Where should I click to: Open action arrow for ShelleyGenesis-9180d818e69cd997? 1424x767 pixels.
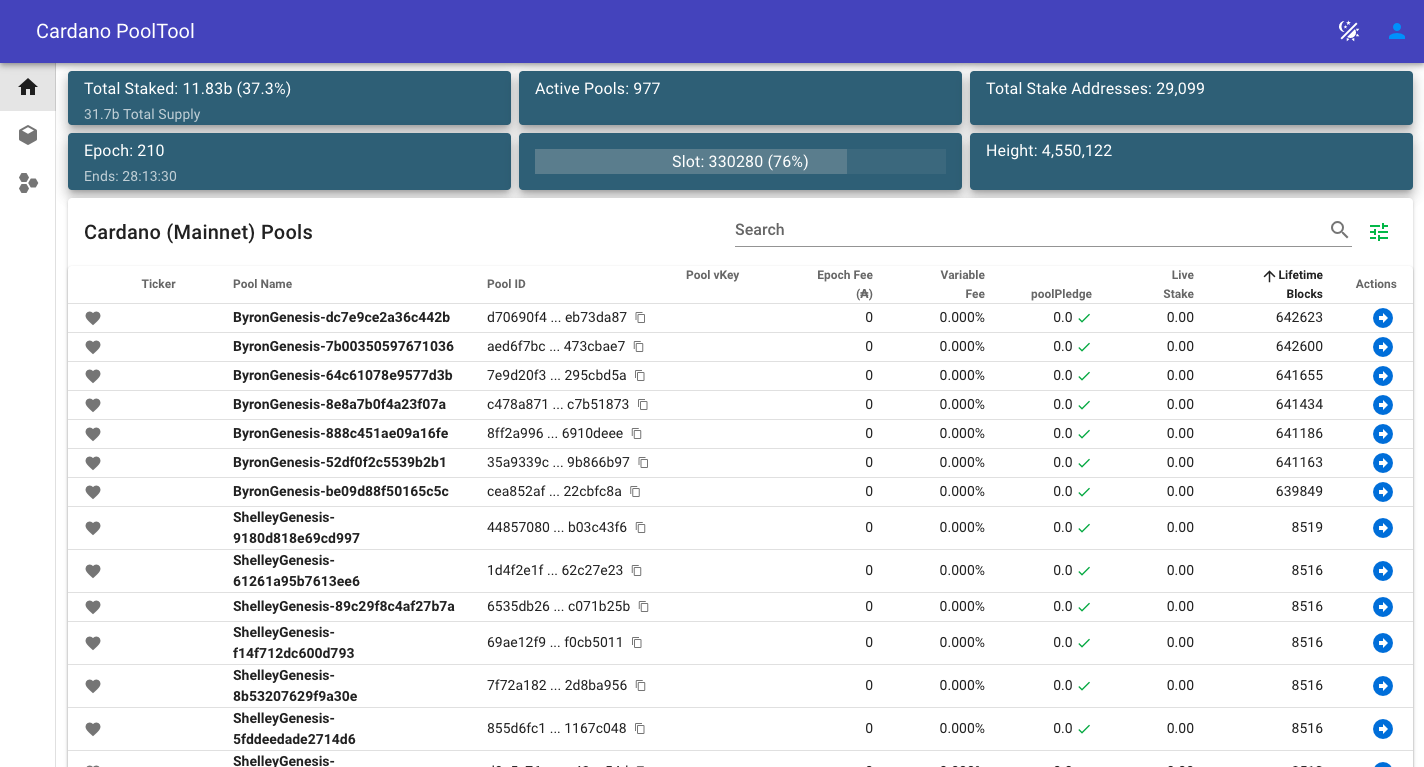click(x=1383, y=528)
